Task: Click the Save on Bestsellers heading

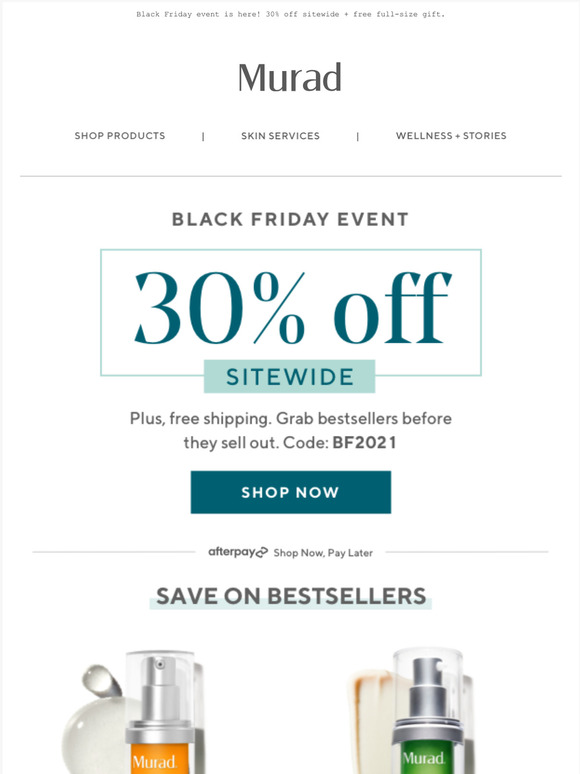Action: click(x=291, y=596)
